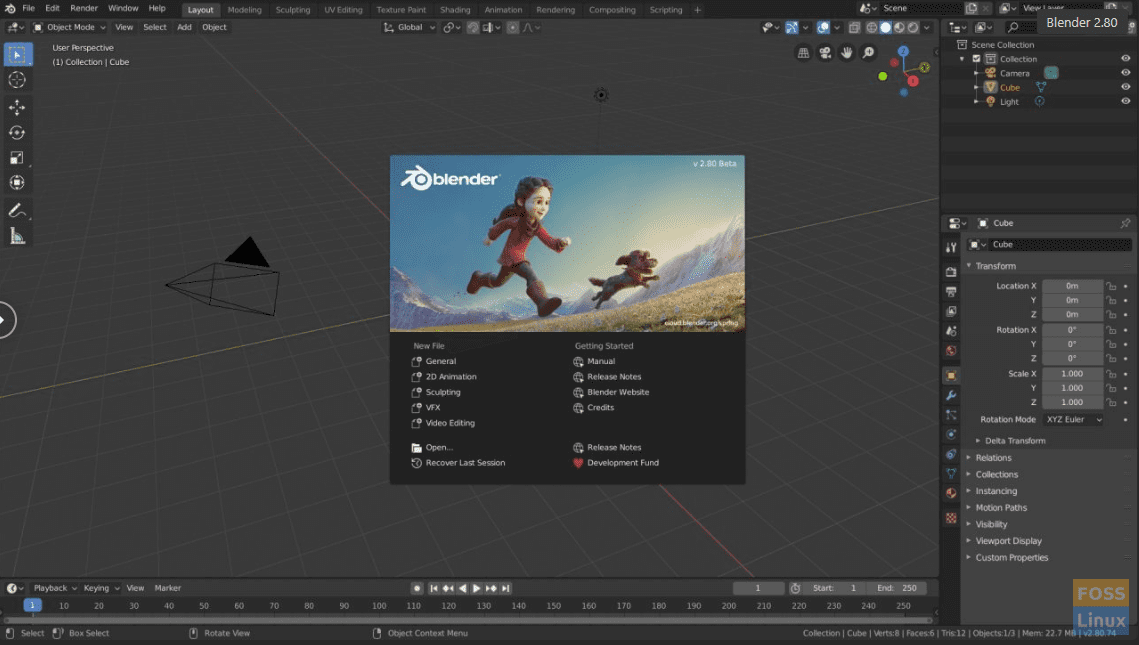Click the End frame 250 field
This screenshot has height=645, width=1139.
[898, 588]
